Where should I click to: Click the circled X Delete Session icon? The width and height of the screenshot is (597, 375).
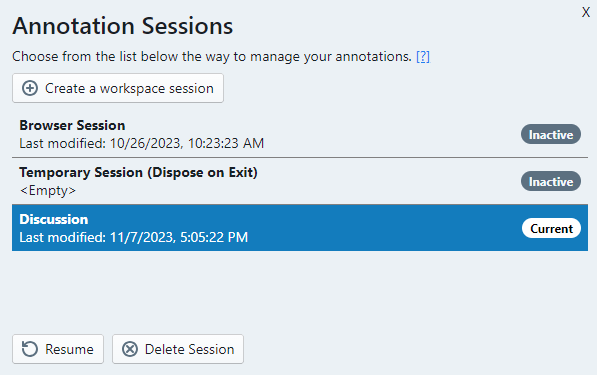click(130, 349)
